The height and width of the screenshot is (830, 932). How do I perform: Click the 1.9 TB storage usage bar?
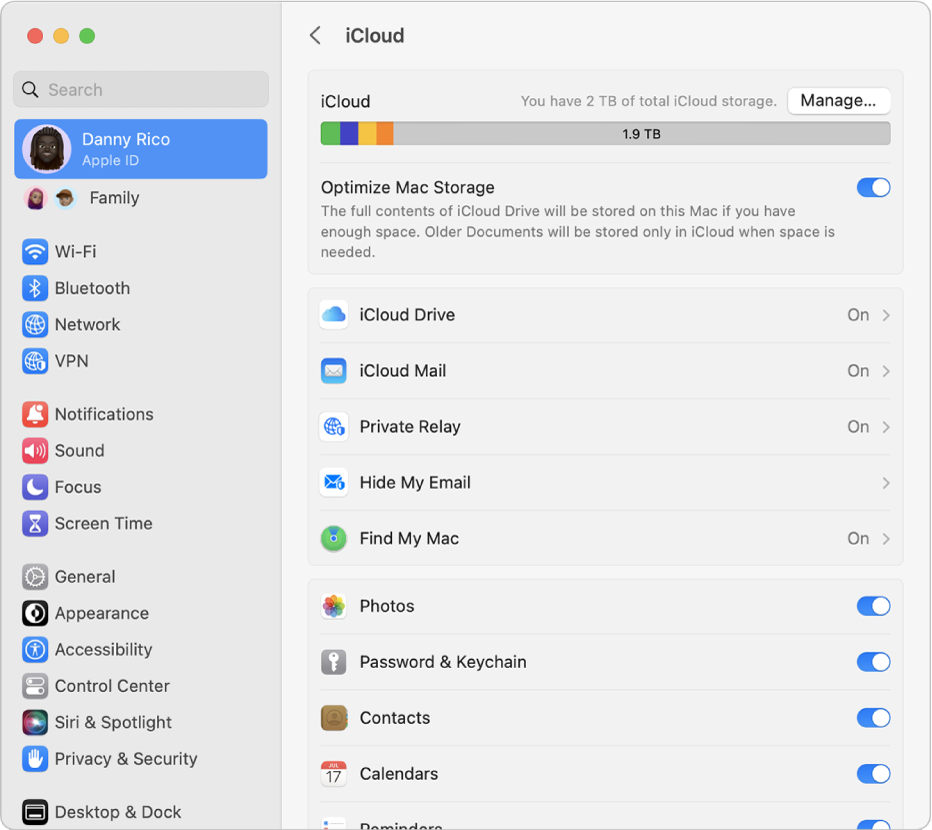[604, 133]
